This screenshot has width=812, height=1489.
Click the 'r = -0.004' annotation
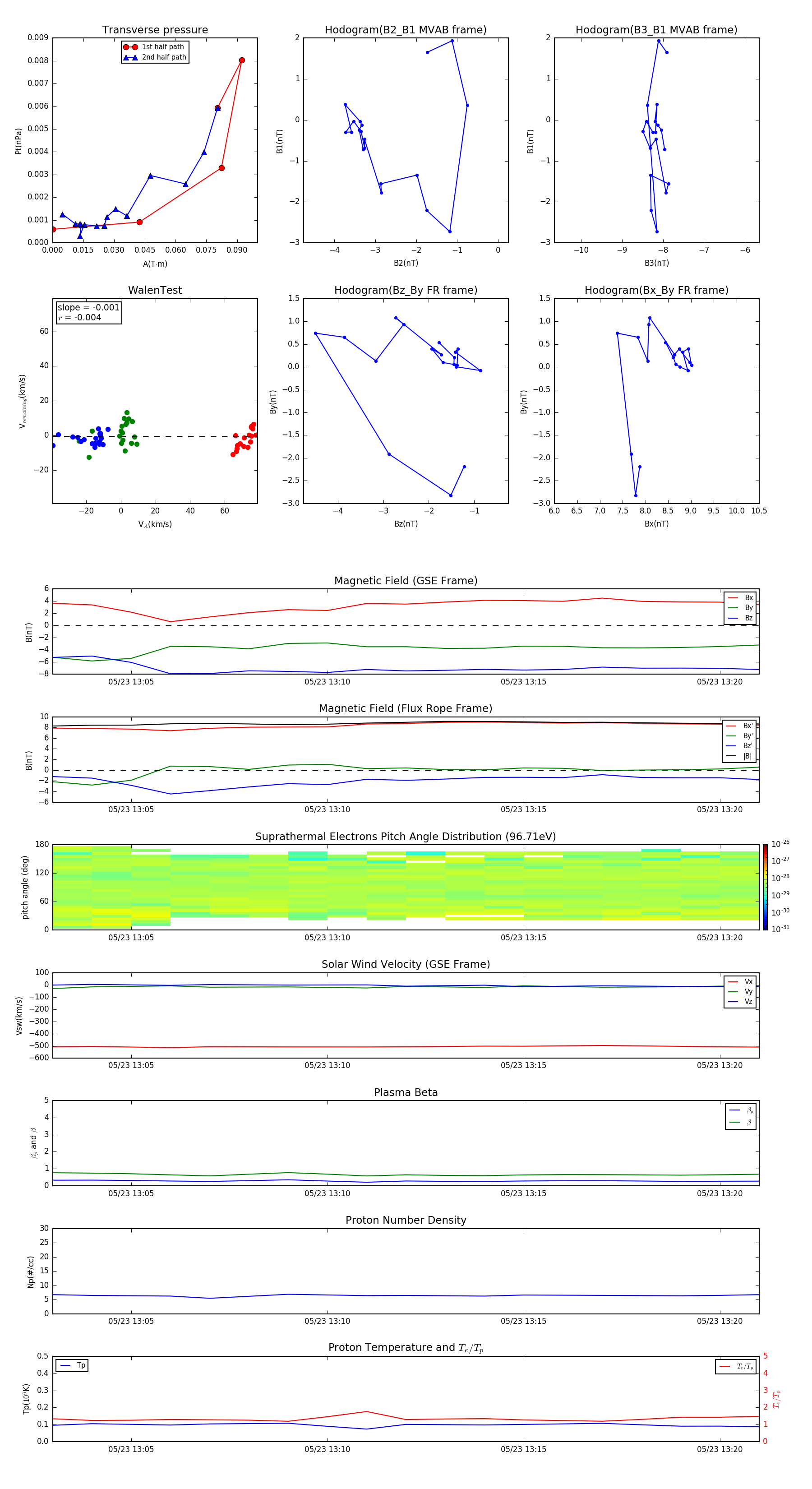80,317
